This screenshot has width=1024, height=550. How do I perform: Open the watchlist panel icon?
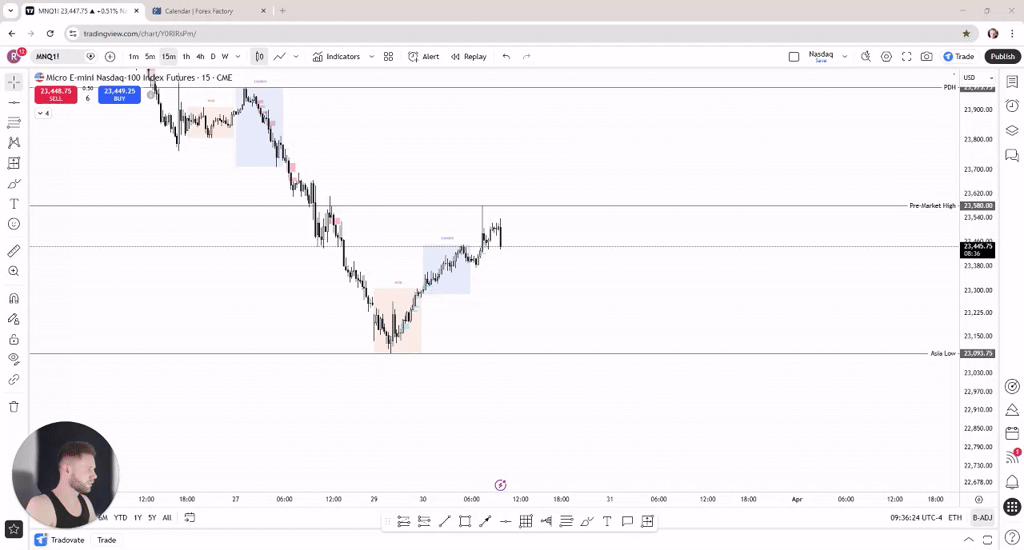pyautogui.click(x=1012, y=82)
